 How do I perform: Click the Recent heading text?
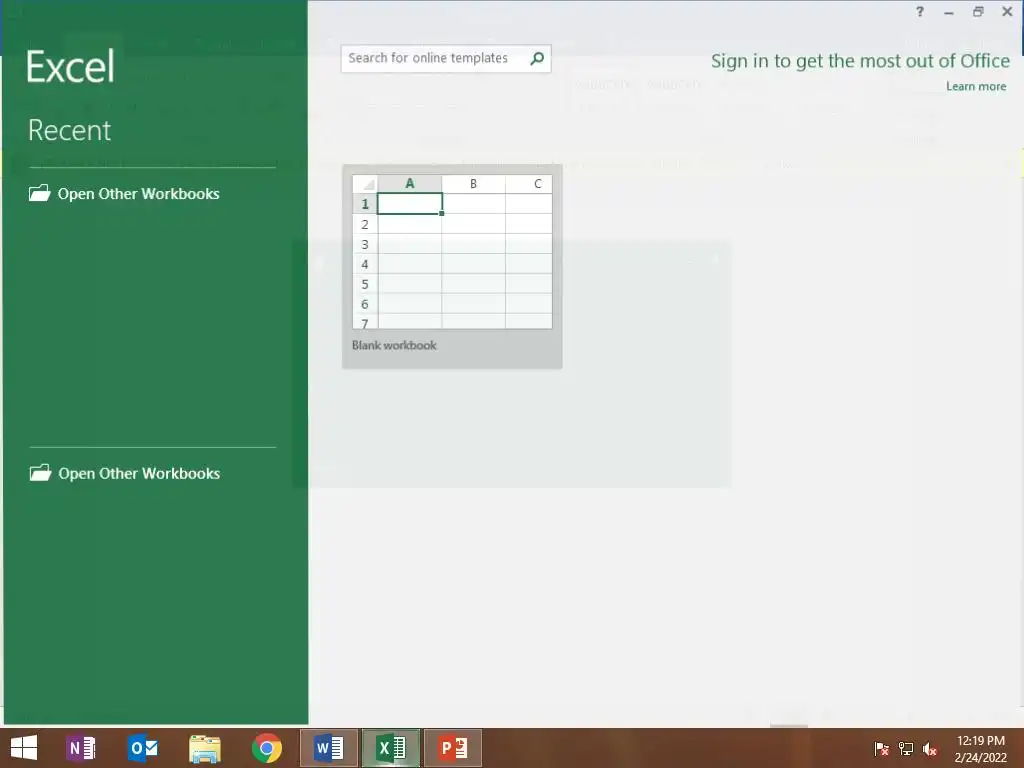pos(69,131)
